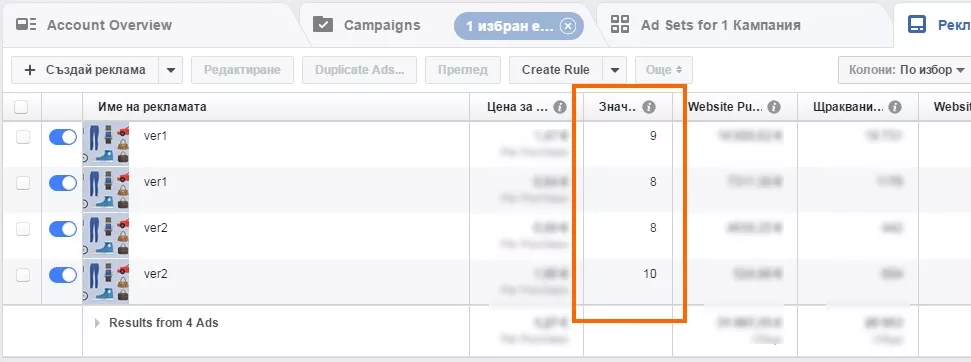Sort by the 'Website Pu...' column header
This screenshot has width=971, height=362.
[x=725, y=107]
